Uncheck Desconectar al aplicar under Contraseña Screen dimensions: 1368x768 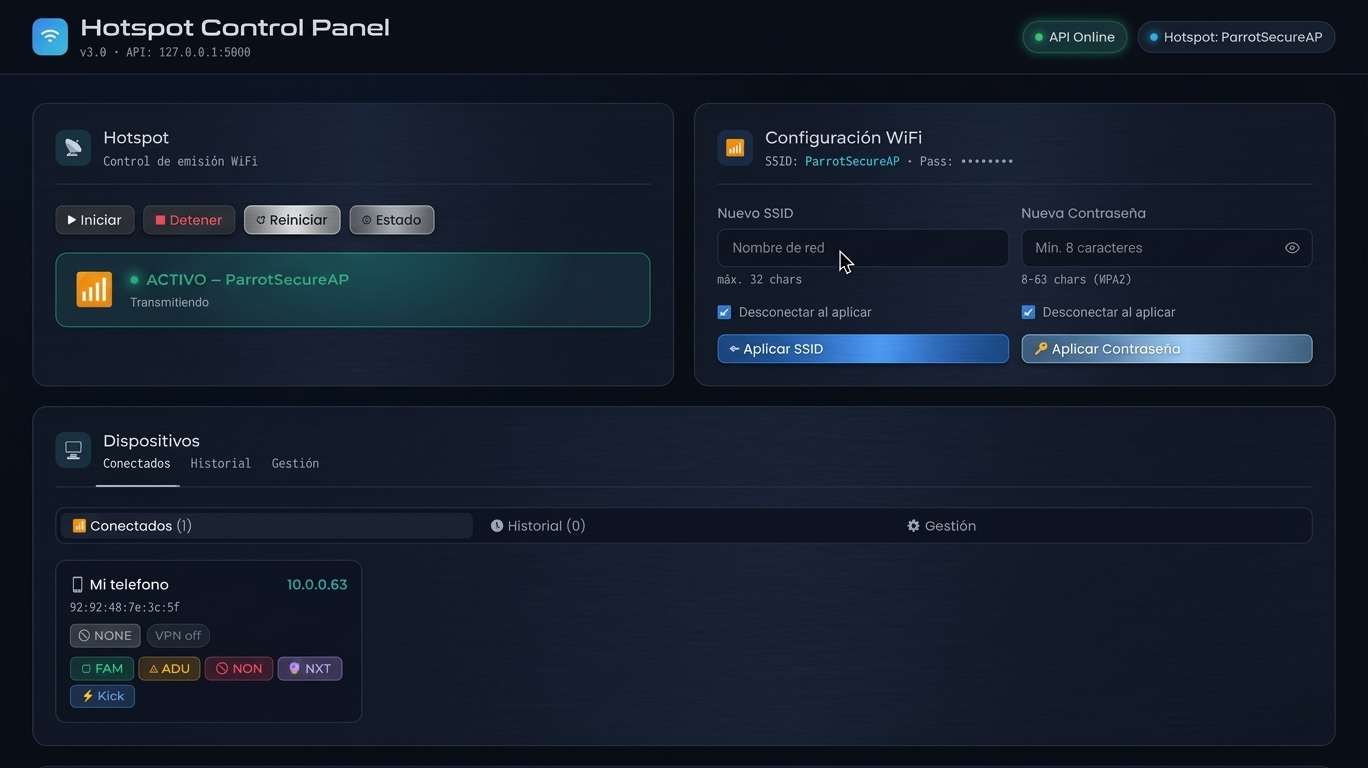pyautogui.click(x=1028, y=312)
